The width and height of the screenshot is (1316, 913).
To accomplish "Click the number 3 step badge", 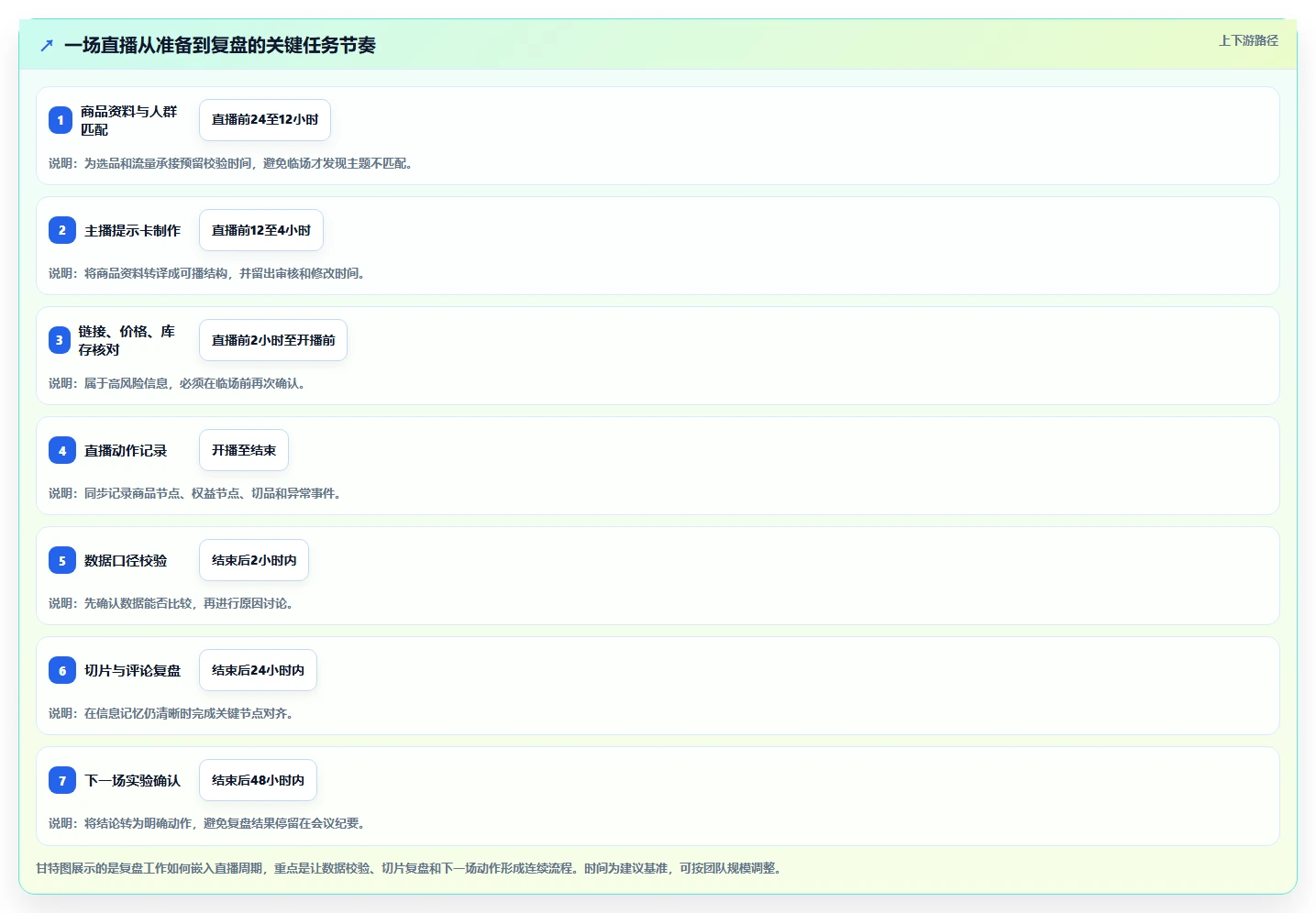I will pyautogui.click(x=60, y=340).
